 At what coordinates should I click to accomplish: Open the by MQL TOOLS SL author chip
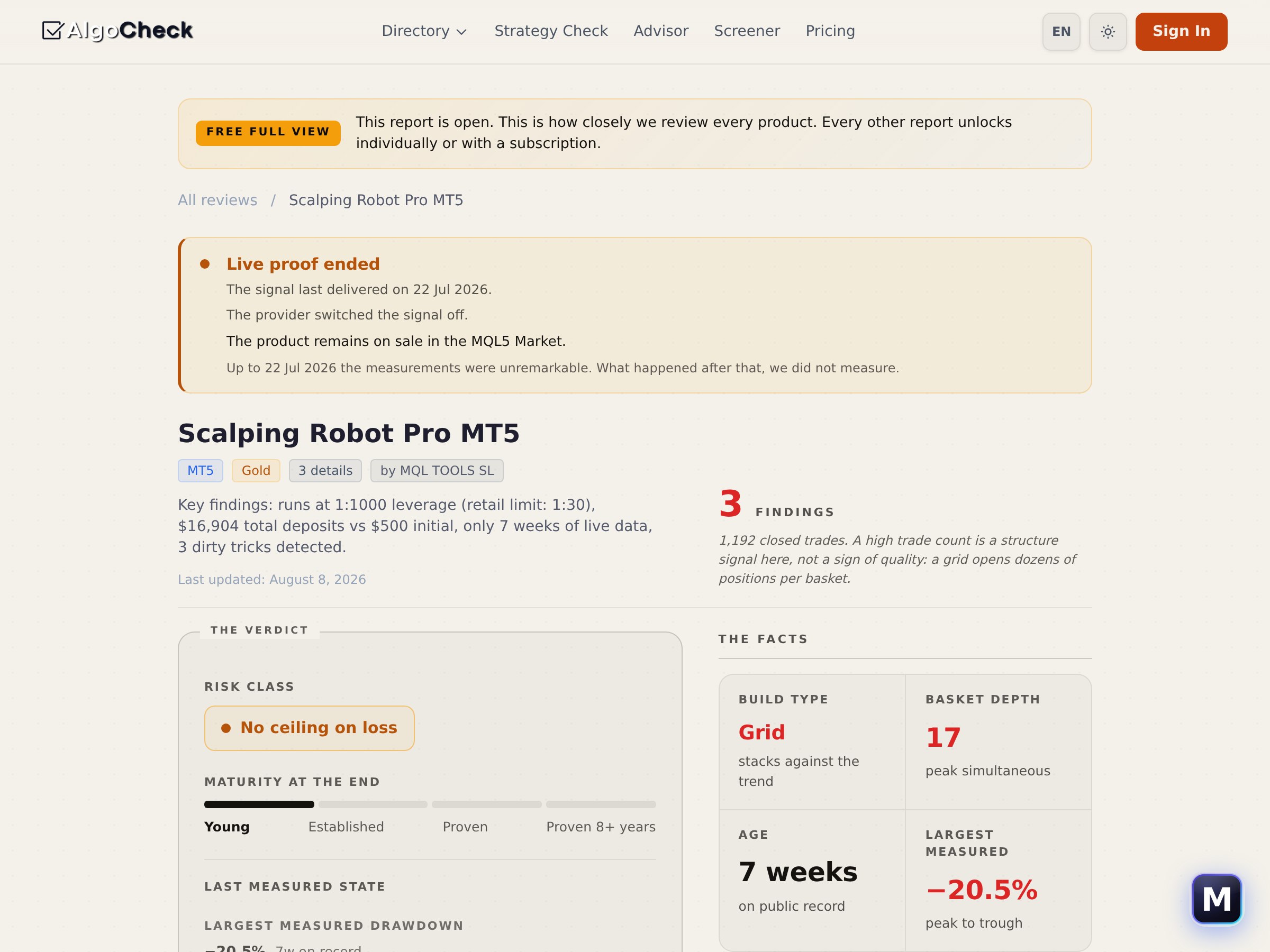[437, 471]
